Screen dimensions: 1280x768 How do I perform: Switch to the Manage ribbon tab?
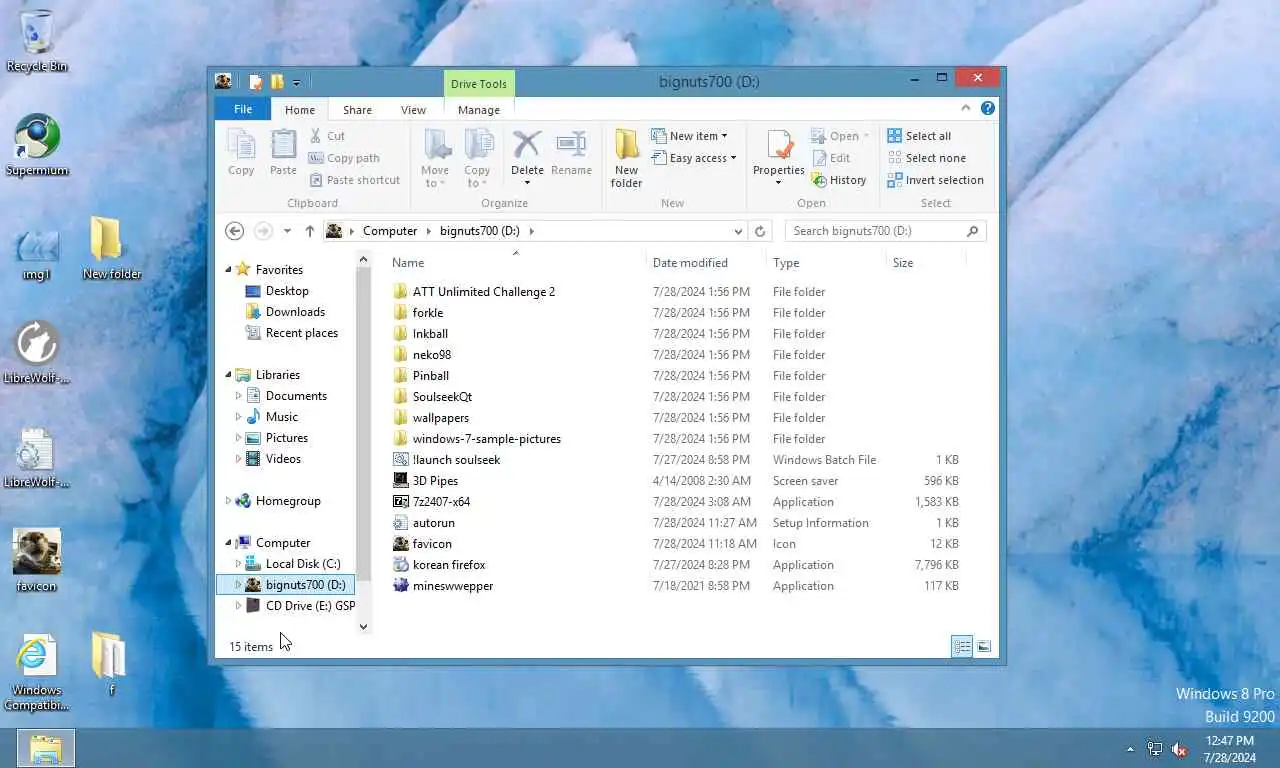click(x=479, y=110)
